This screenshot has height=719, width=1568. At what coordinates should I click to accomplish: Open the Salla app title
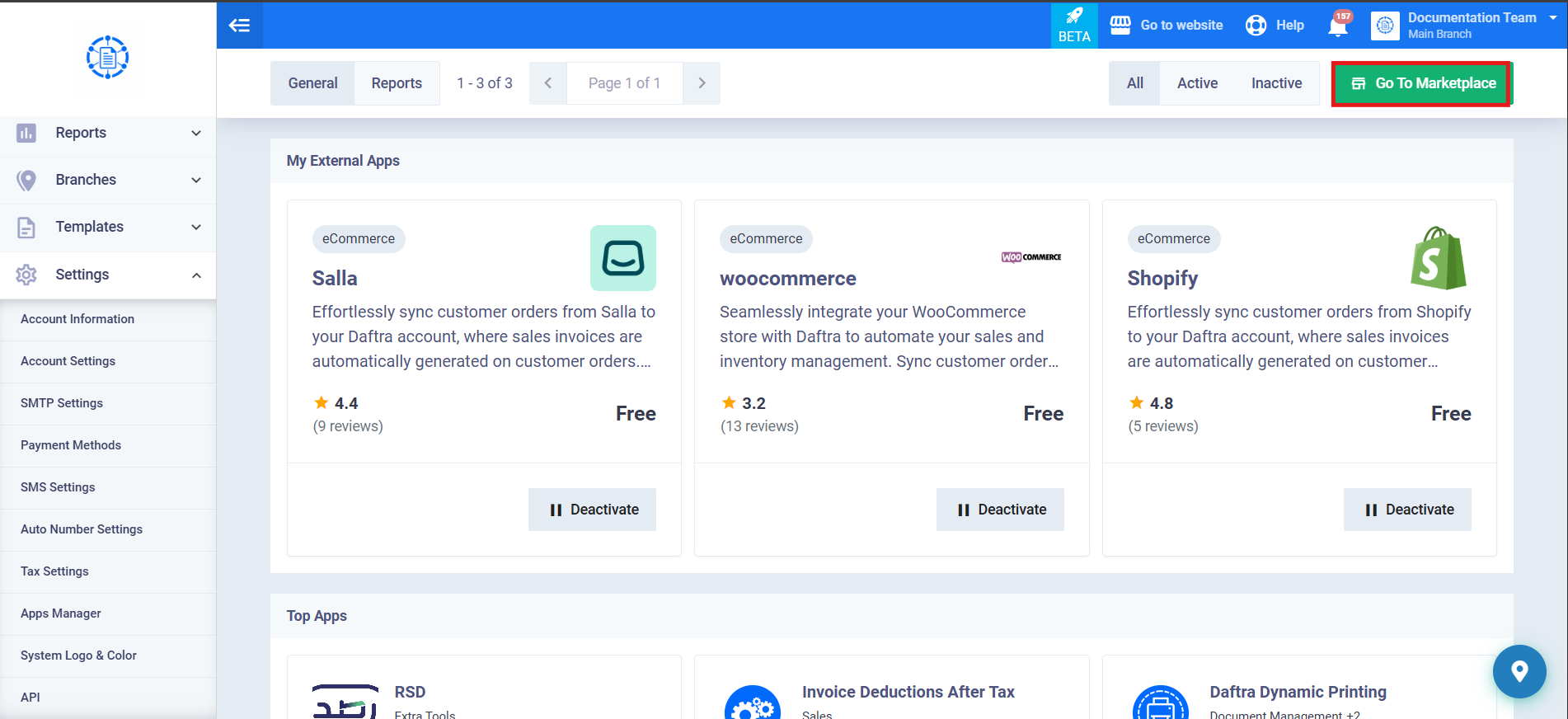coord(335,279)
